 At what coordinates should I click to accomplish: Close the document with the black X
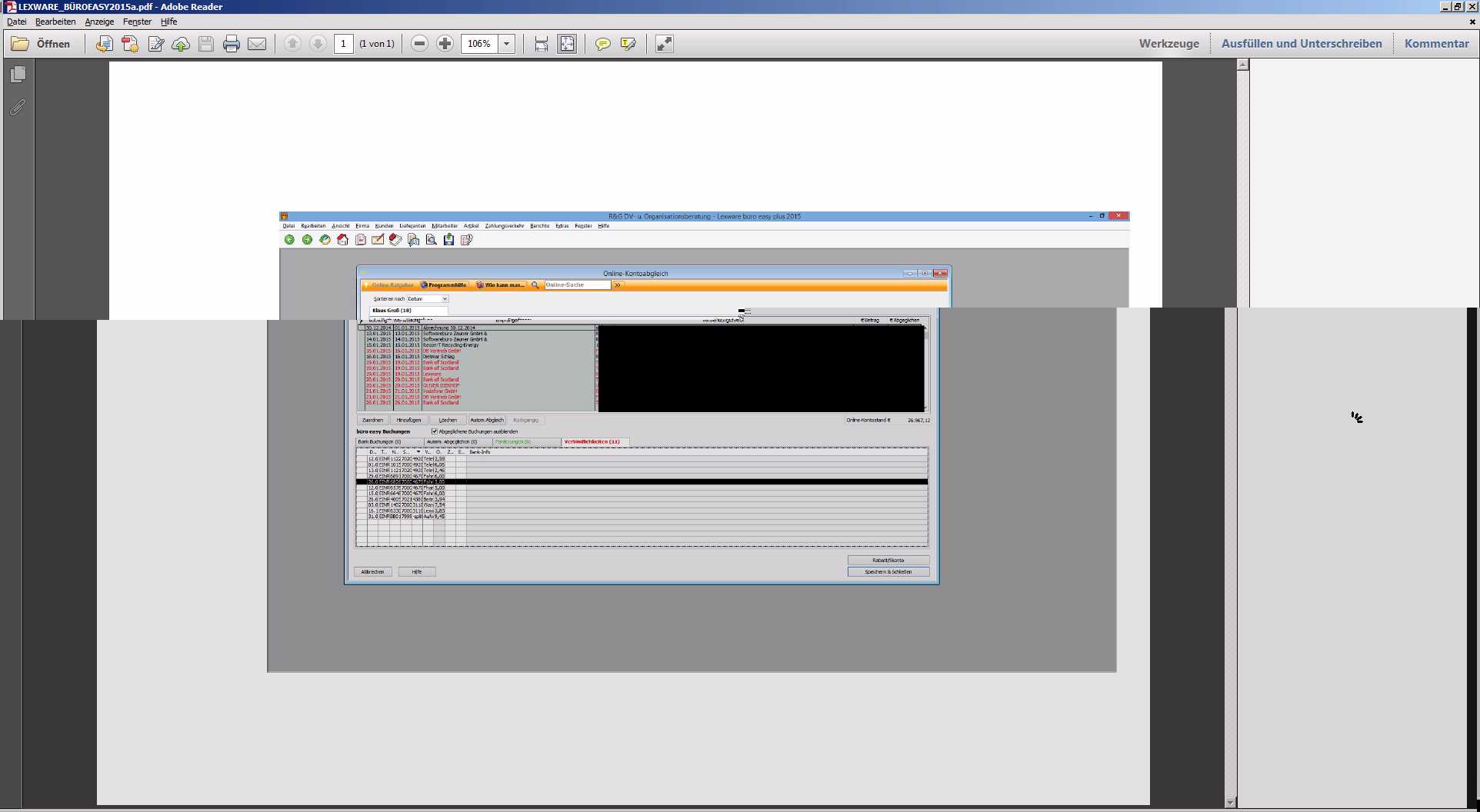tap(1472, 22)
